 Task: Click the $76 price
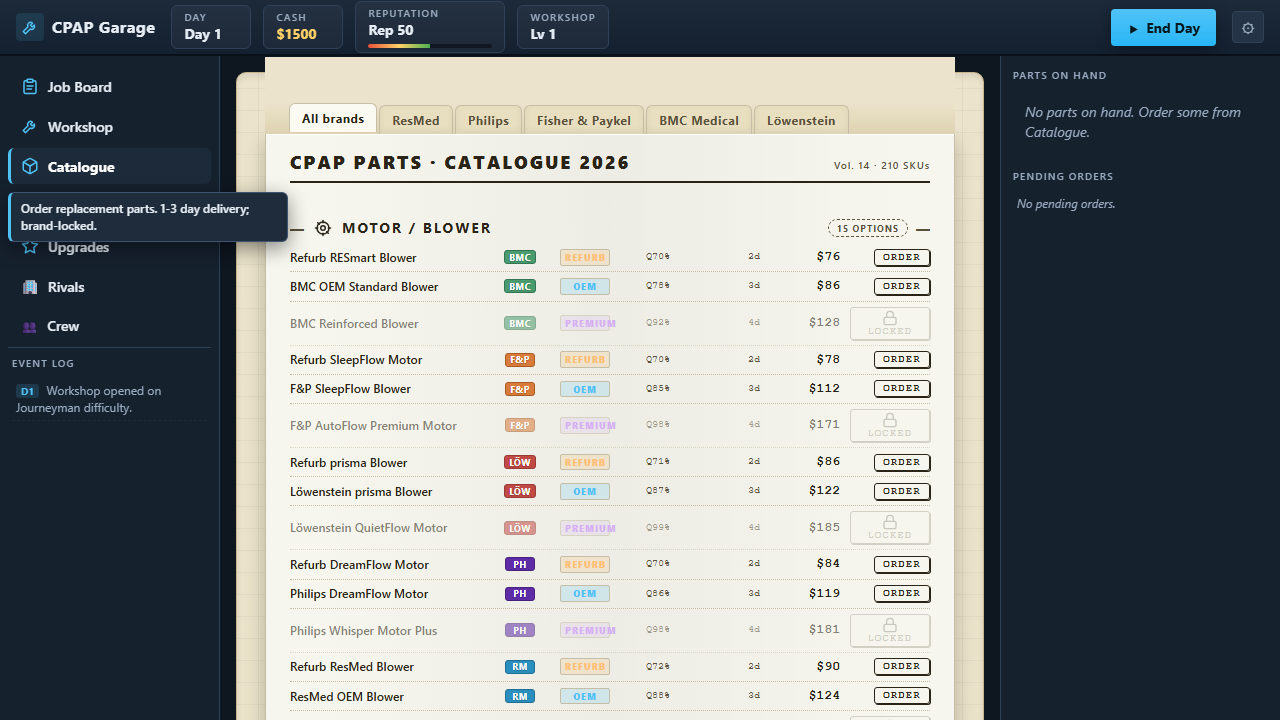(x=828, y=256)
